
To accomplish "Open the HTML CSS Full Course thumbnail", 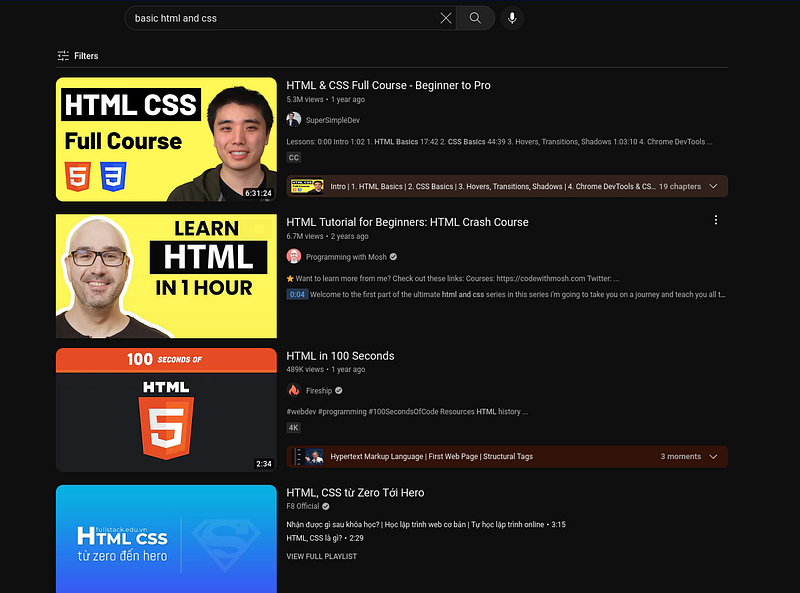I will (x=166, y=139).
